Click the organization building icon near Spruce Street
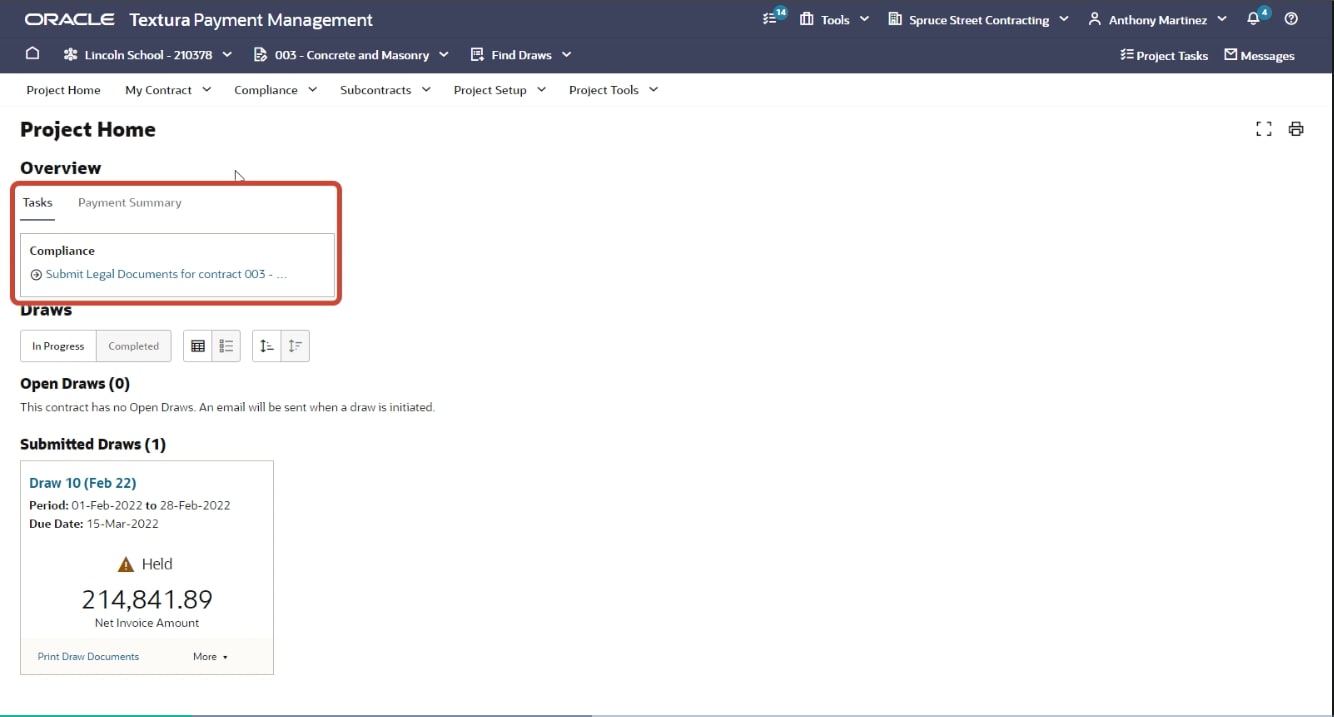 pos(895,19)
